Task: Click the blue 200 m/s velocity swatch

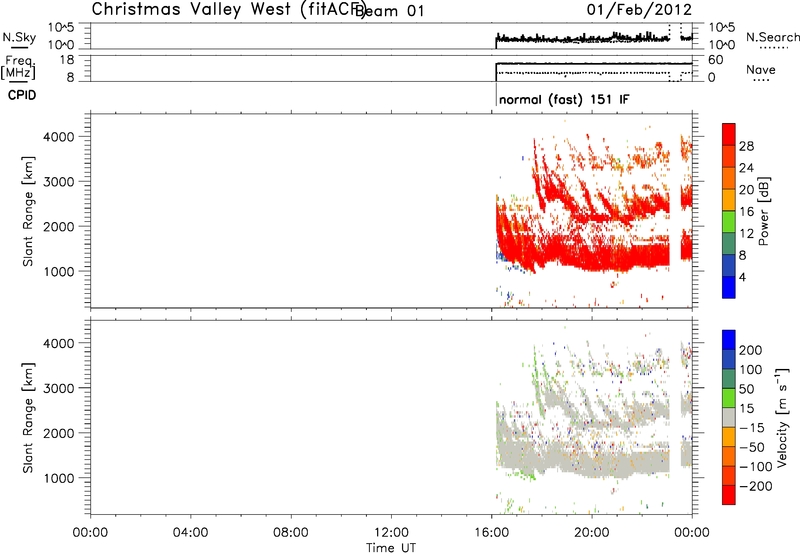Action: coord(729,340)
